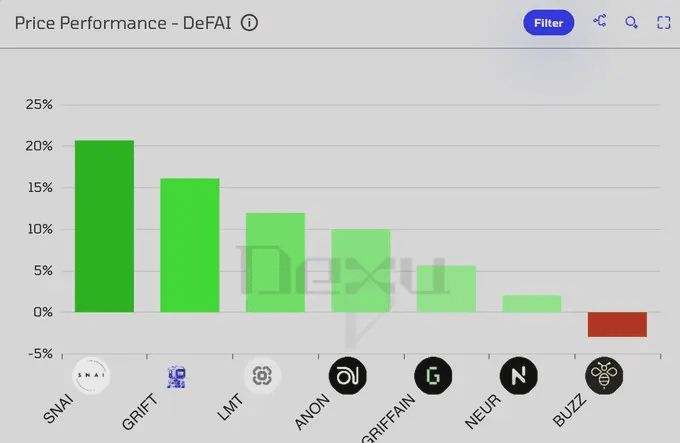The width and height of the screenshot is (680, 443).
Task: Expand the chart to fullscreen
Action: pos(664,23)
